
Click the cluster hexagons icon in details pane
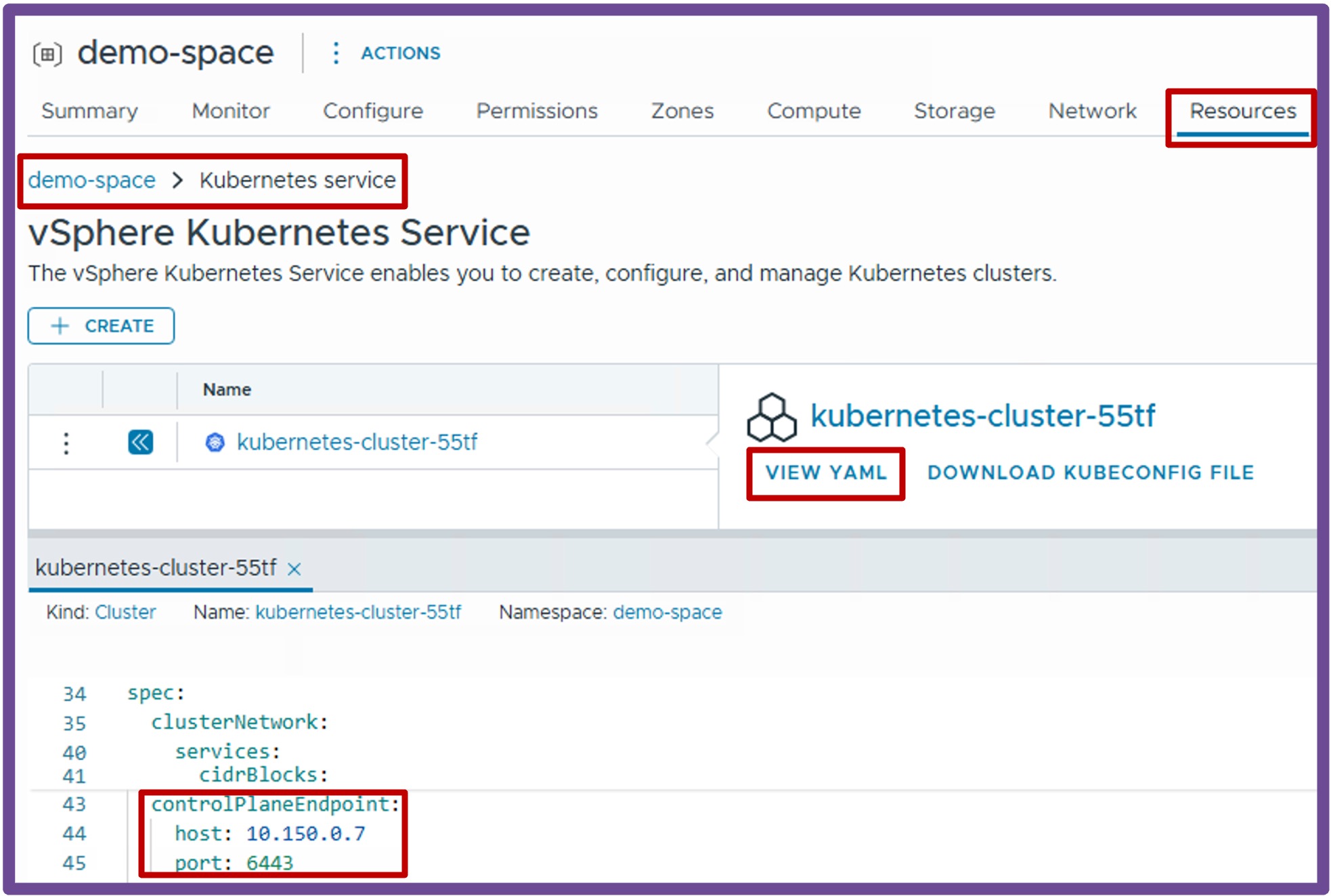(x=772, y=417)
